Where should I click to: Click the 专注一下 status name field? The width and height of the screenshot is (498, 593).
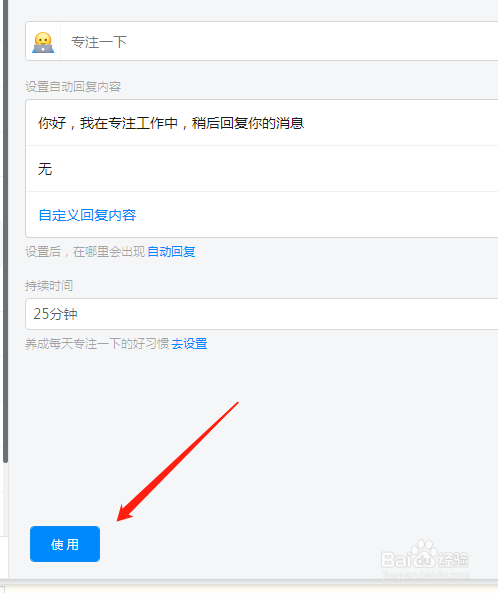(x=279, y=41)
